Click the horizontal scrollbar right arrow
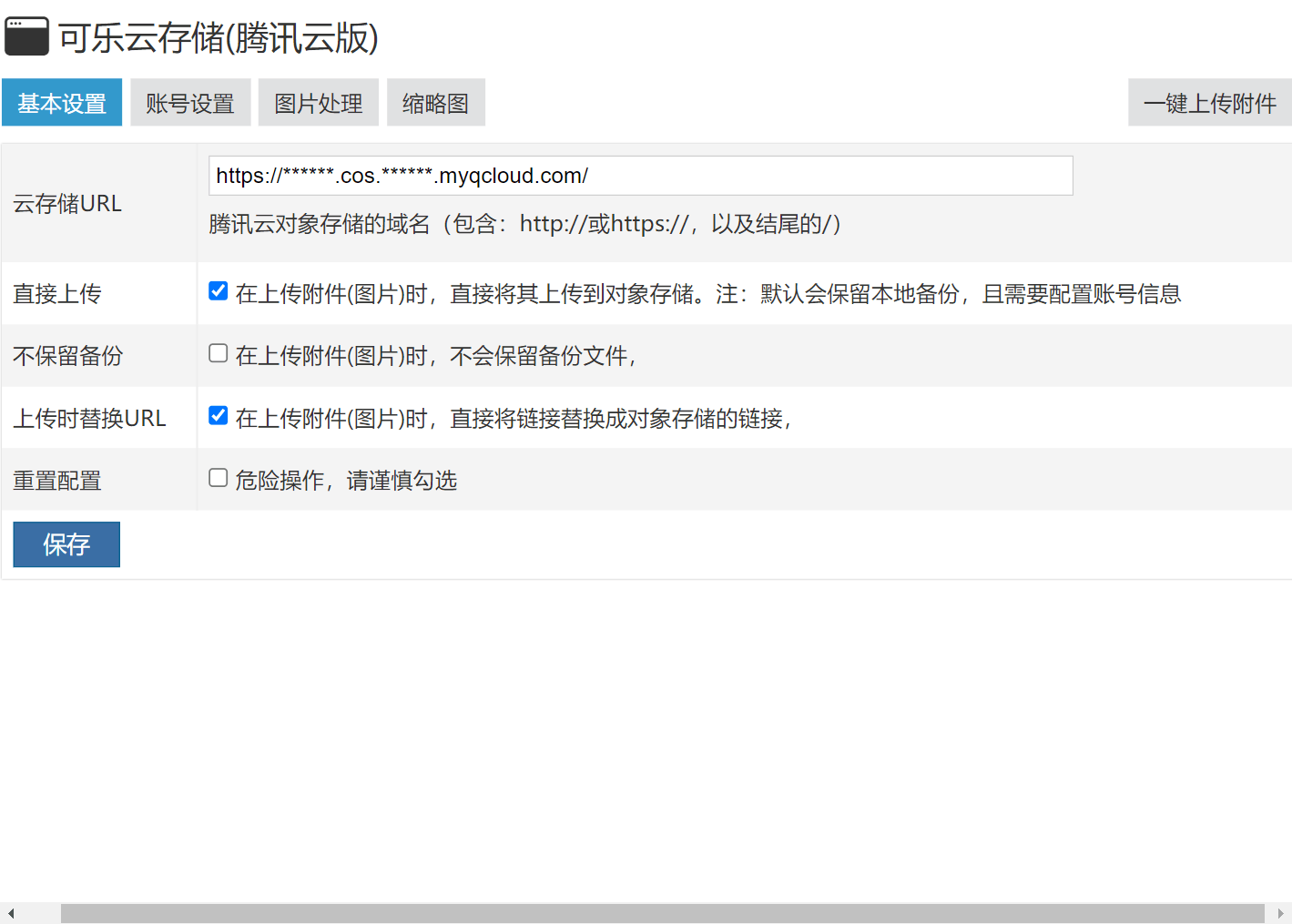This screenshot has width=1292, height=924. tap(1281, 913)
